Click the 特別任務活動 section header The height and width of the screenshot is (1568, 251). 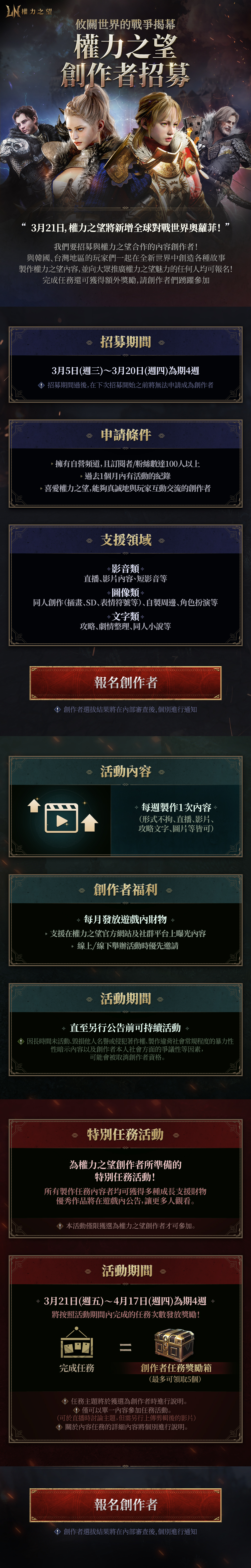click(126, 1134)
